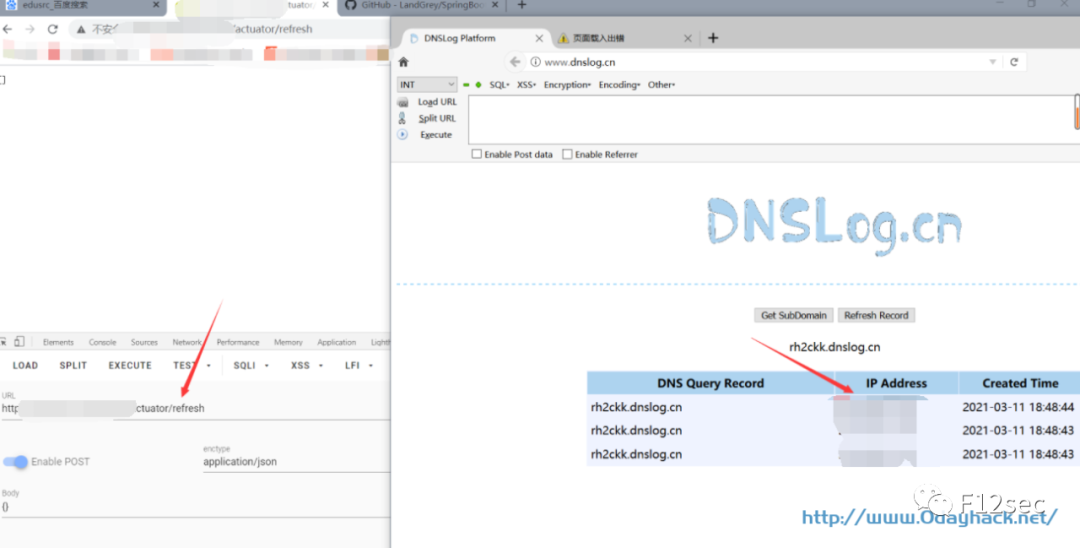Click the IP Address column header
1080x548 pixels.
[896, 383]
